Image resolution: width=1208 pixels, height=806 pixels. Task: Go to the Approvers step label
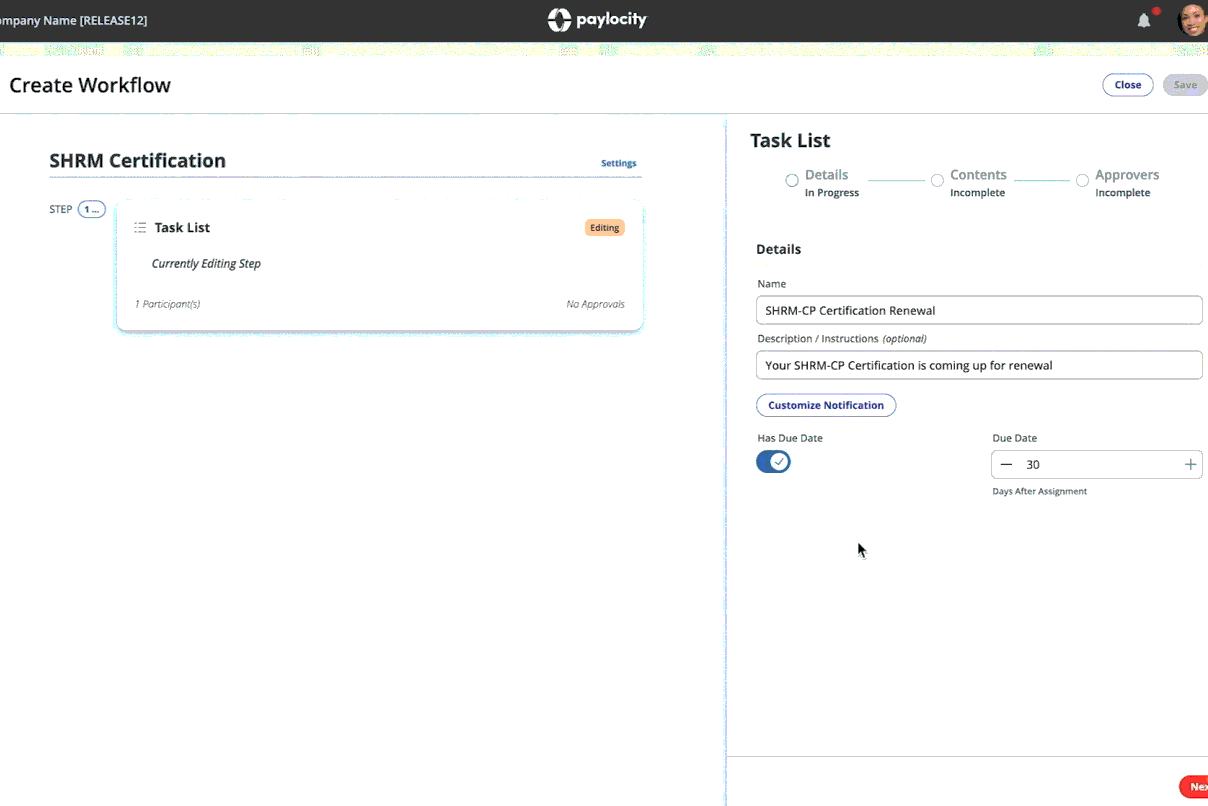click(x=1127, y=175)
